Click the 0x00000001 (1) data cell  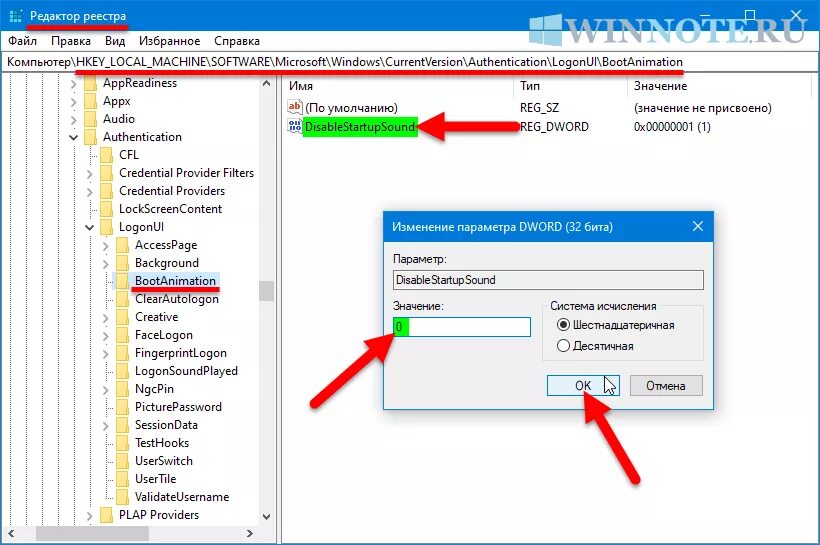(x=672, y=127)
